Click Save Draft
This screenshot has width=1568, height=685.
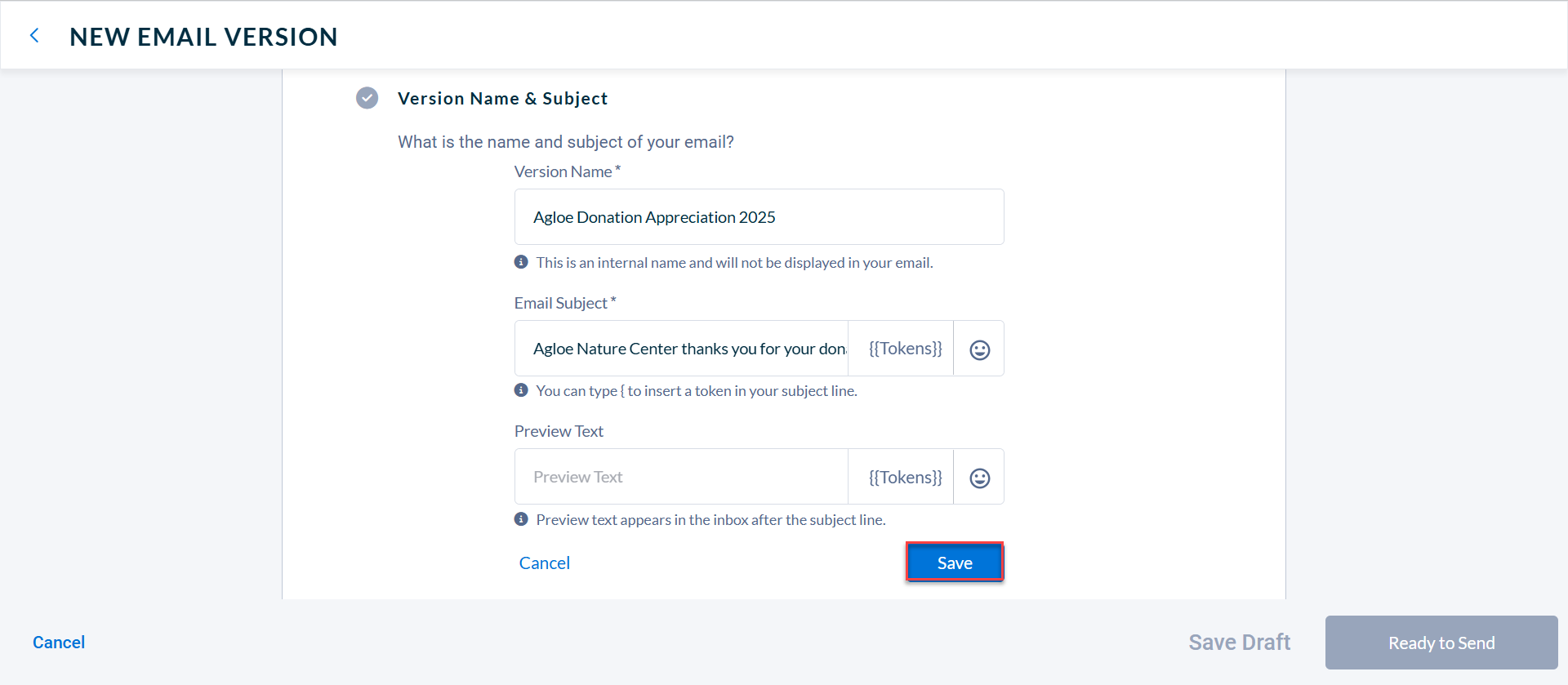pos(1240,643)
